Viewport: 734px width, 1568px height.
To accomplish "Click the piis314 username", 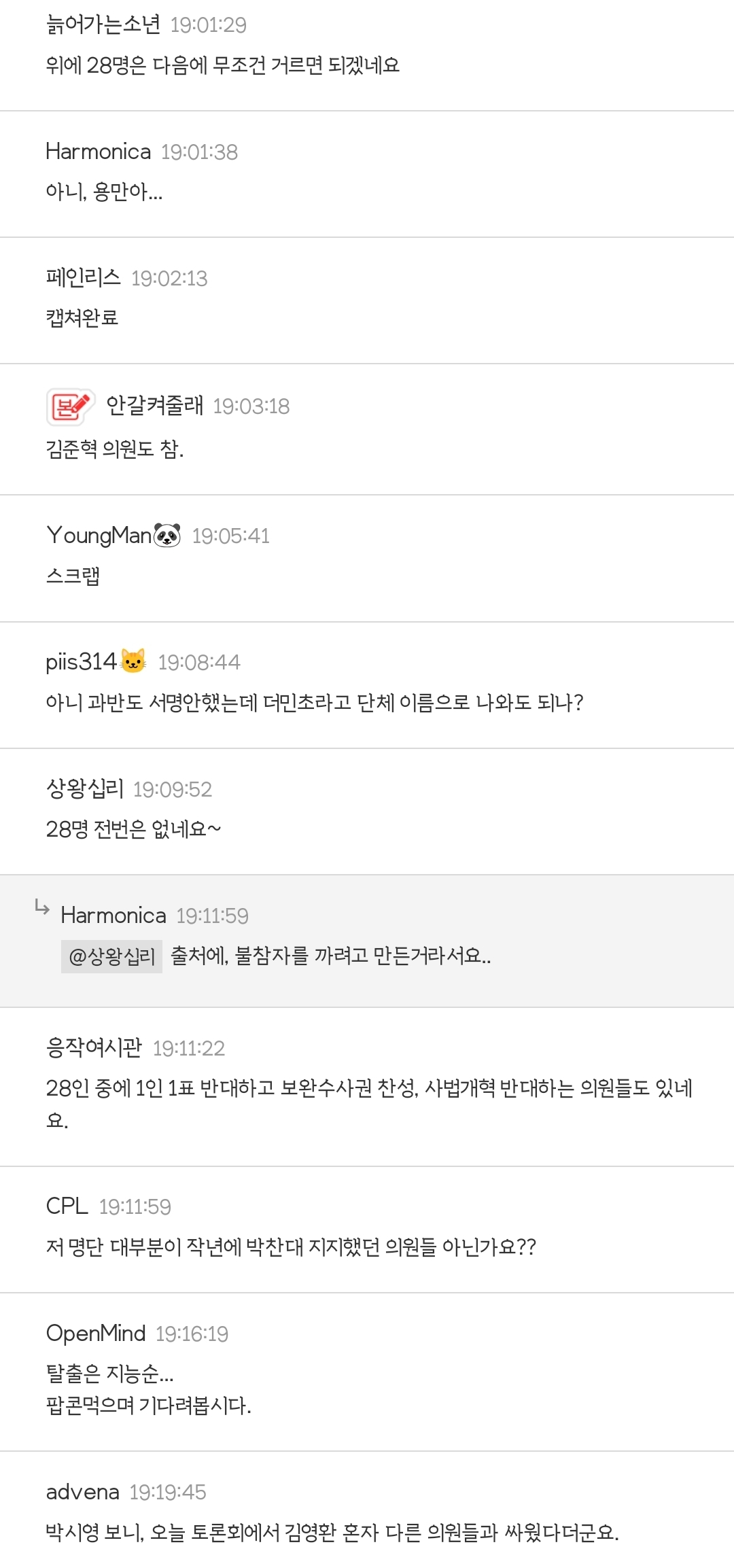I will click(x=81, y=662).
